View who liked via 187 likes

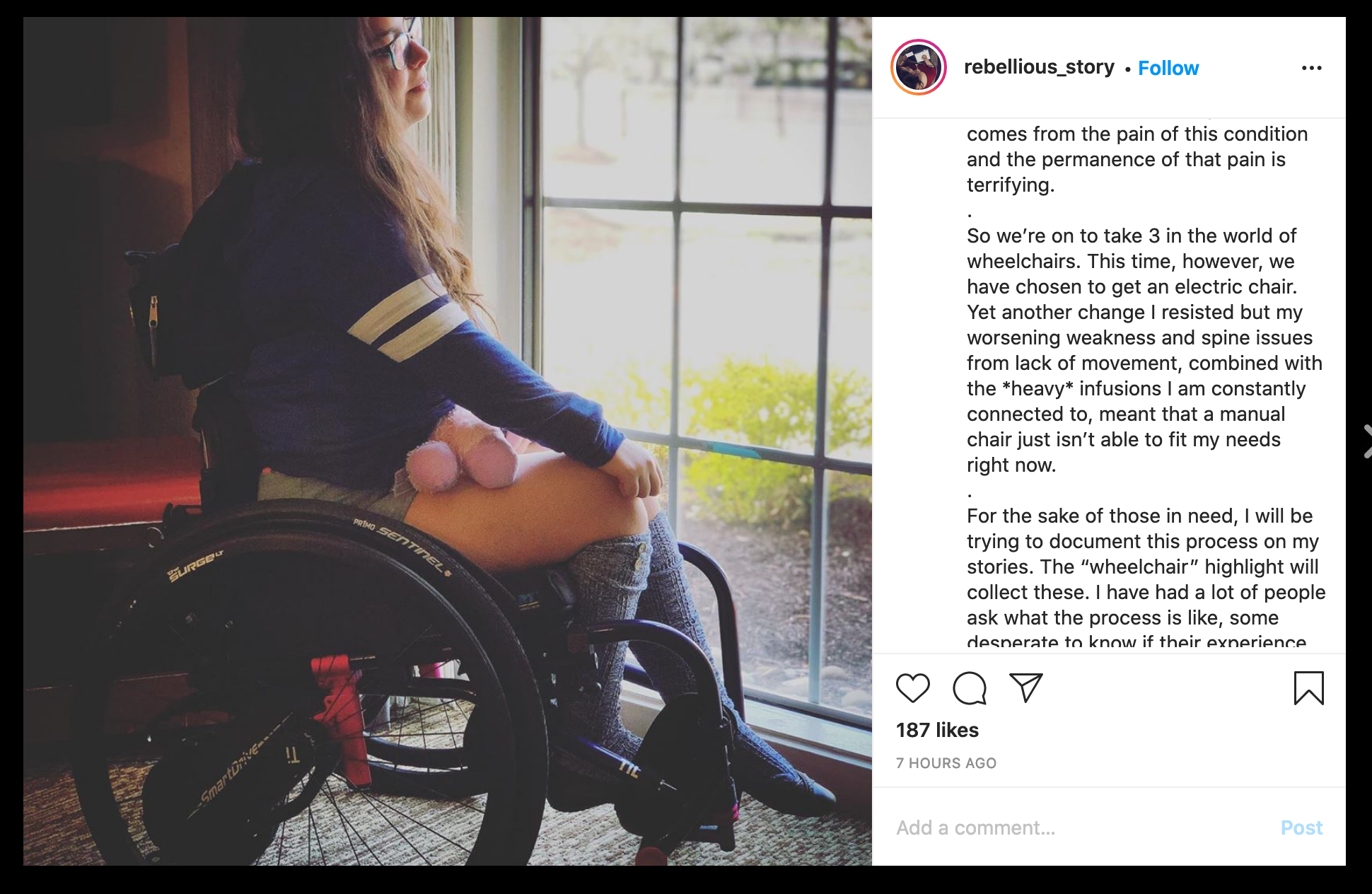tap(937, 730)
